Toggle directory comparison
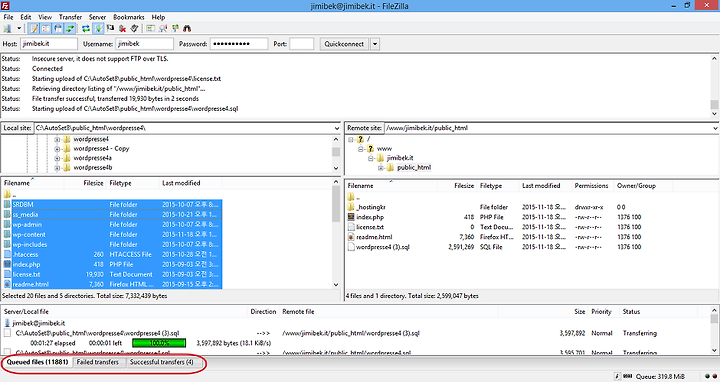The height and width of the screenshot is (382, 720). (x=163, y=28)
